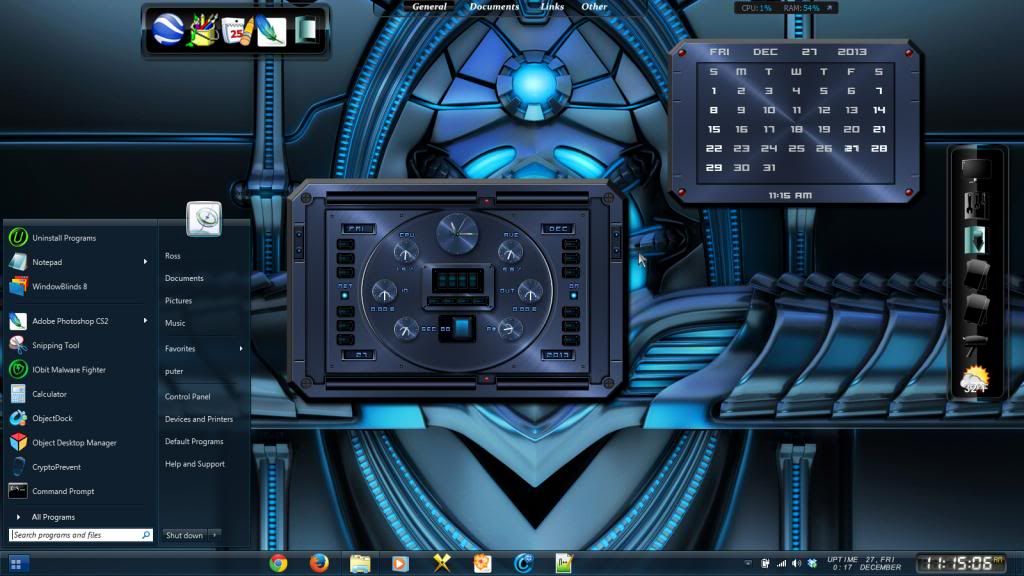The width and height of the screenshot is (1024, 576).
Task: Launch Firefox from the taskbar
Action: (319, 563)
